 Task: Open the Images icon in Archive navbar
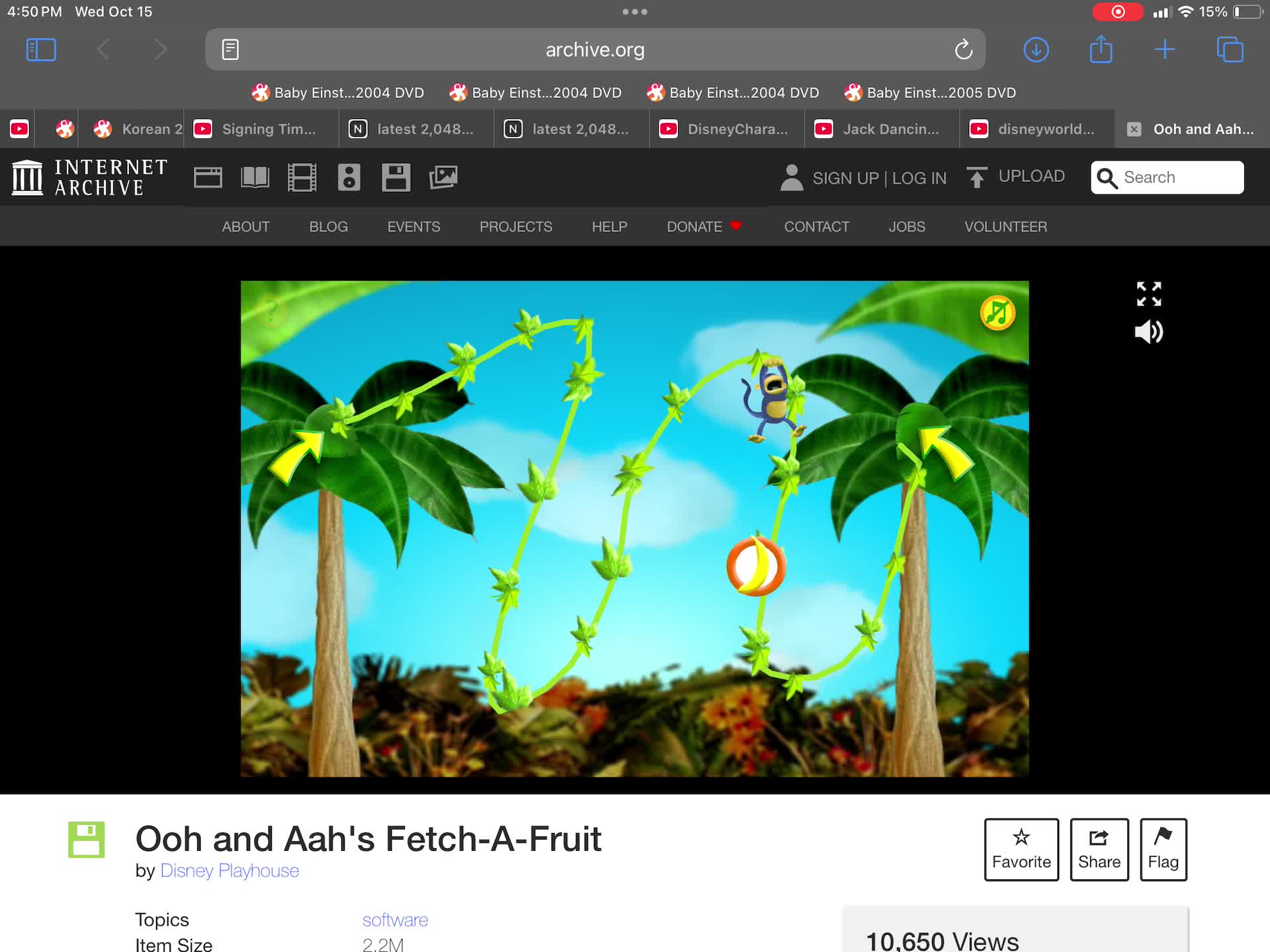[443, 177]
